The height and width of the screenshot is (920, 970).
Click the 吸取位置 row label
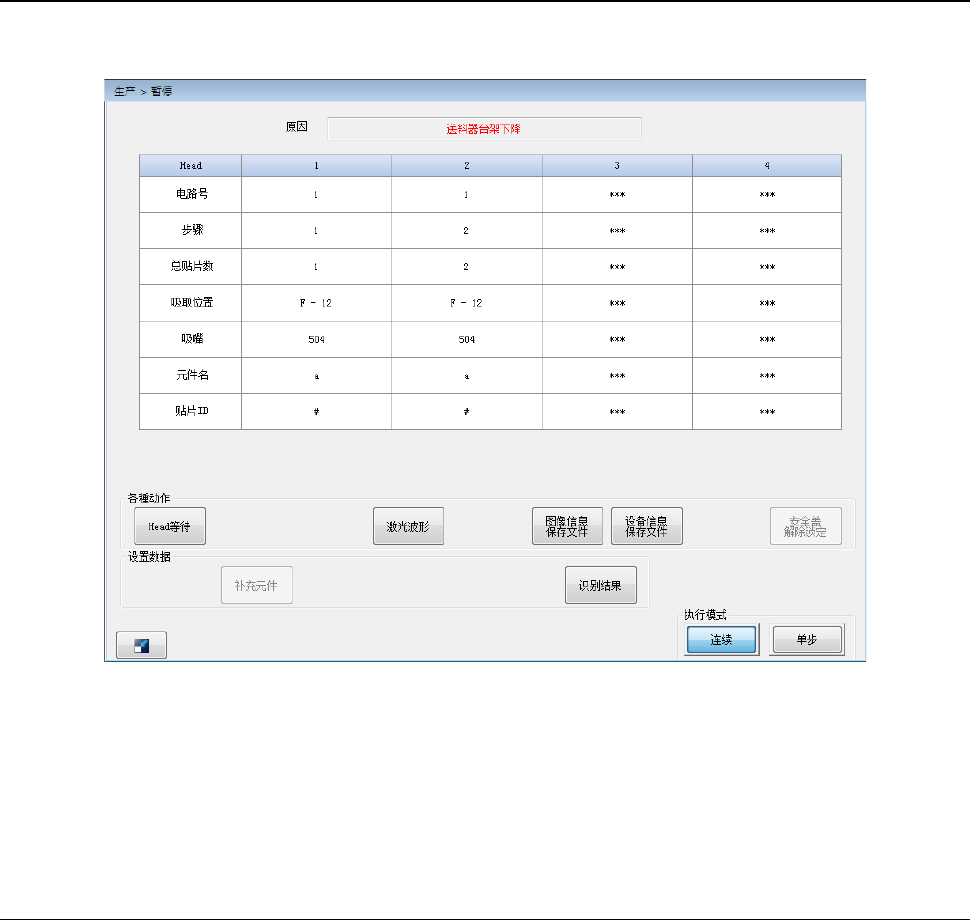pos(191,303)
